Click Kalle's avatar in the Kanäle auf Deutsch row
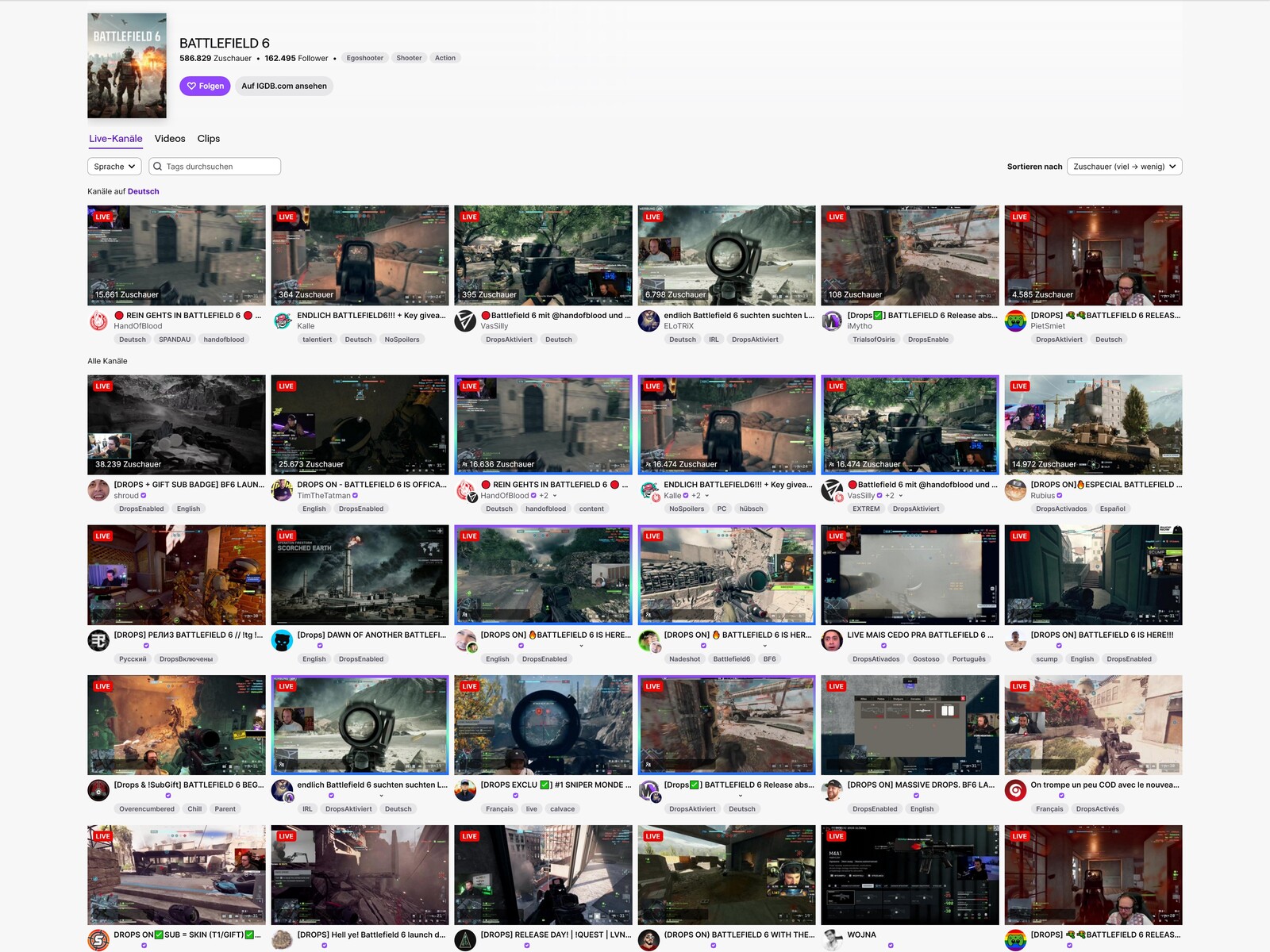The height and width of the screenshot is (952, 1270). (282, 321)
